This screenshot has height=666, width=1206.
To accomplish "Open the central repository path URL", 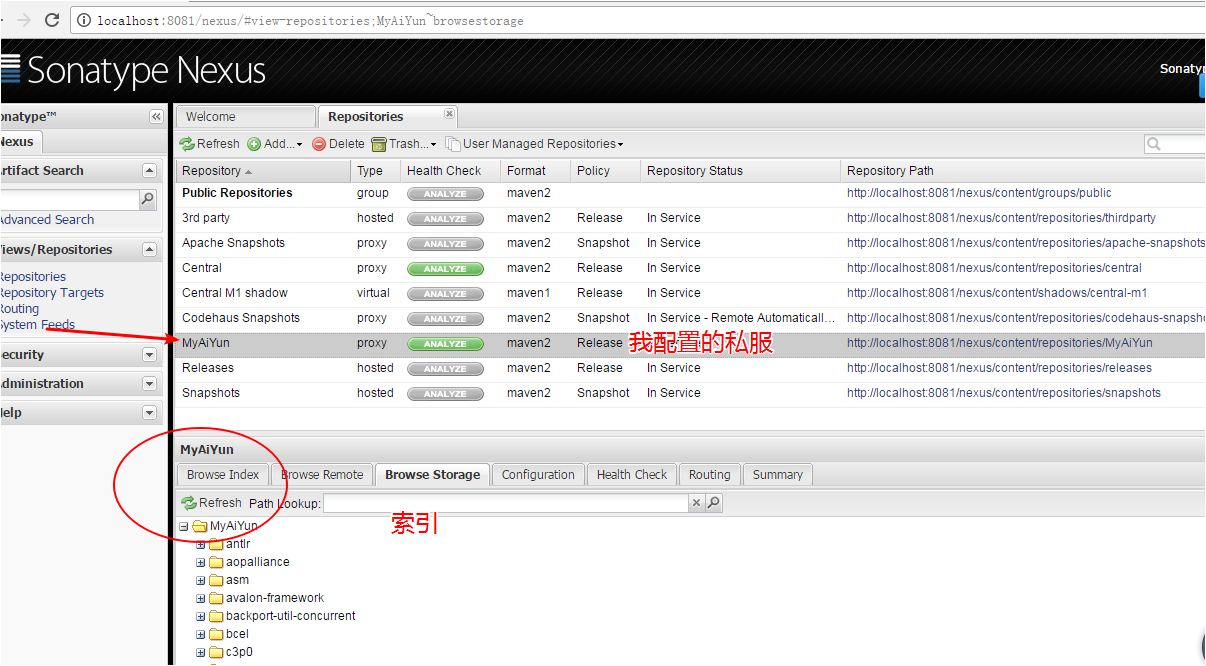I will pos(994,268).
